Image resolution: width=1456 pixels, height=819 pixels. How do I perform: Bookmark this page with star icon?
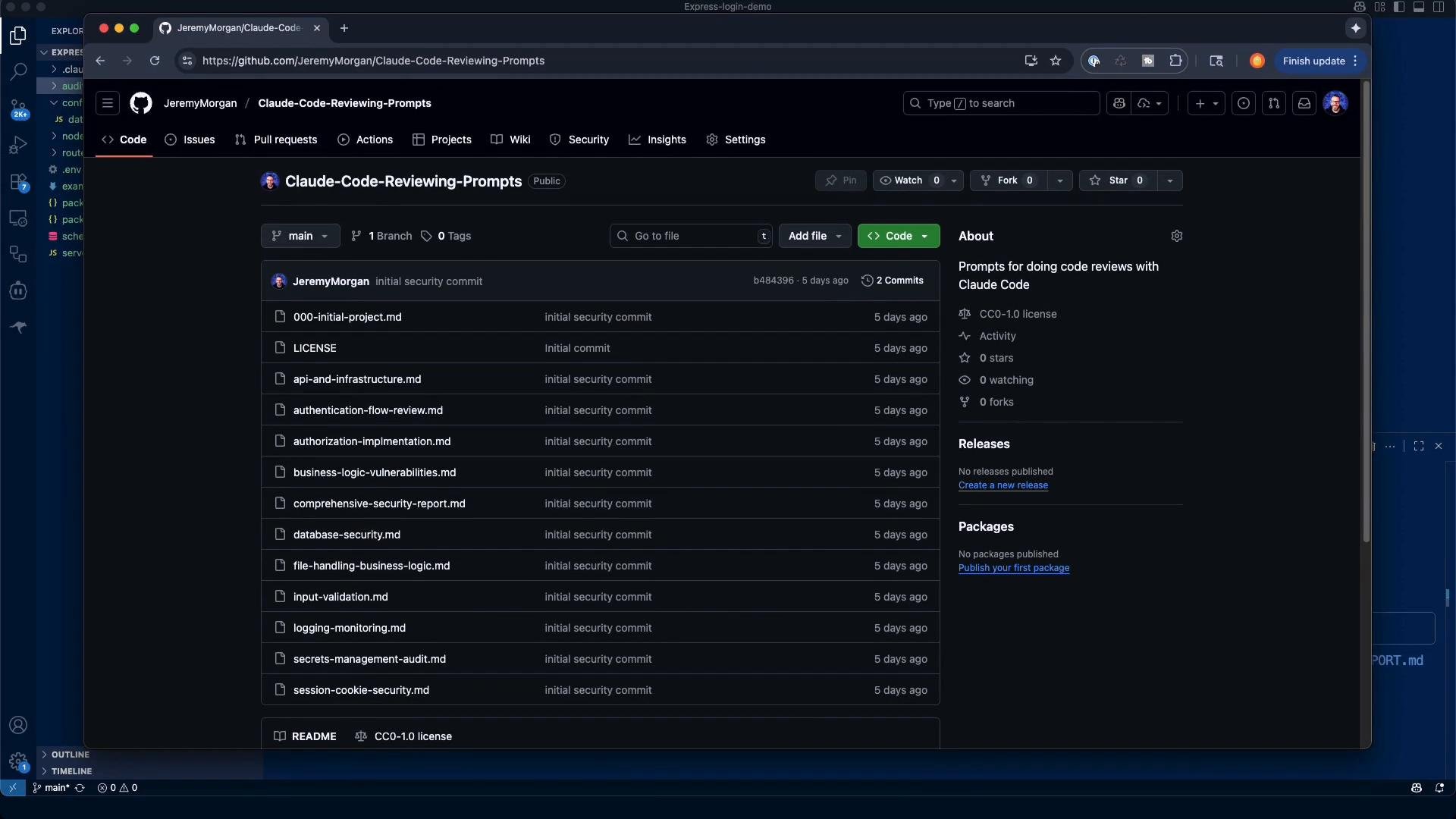click(1056, 61)
